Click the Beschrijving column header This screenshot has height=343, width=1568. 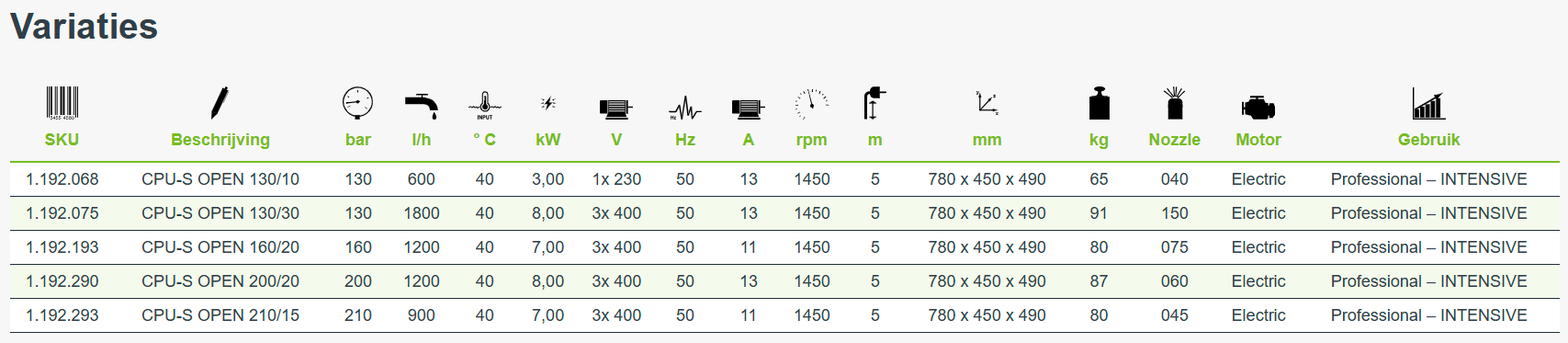click(x=220, y=140)
